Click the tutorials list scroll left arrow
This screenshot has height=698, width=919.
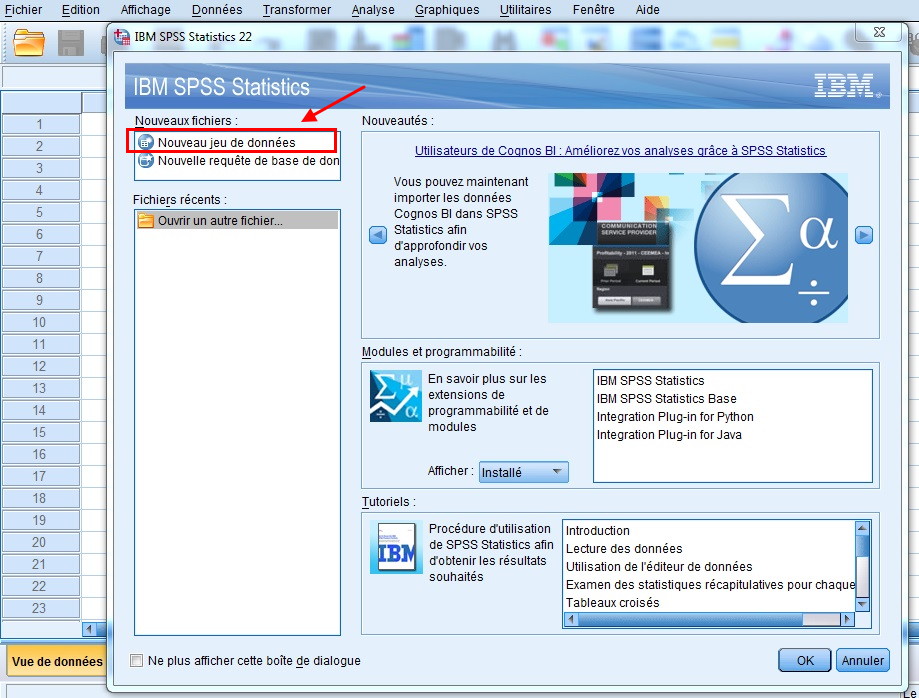pos(571,619)
